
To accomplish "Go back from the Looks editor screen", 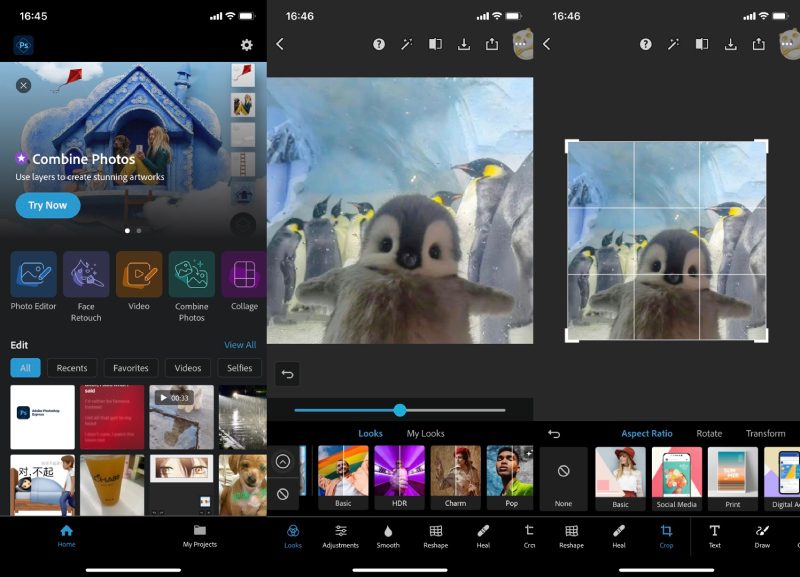I will [280, 44].
